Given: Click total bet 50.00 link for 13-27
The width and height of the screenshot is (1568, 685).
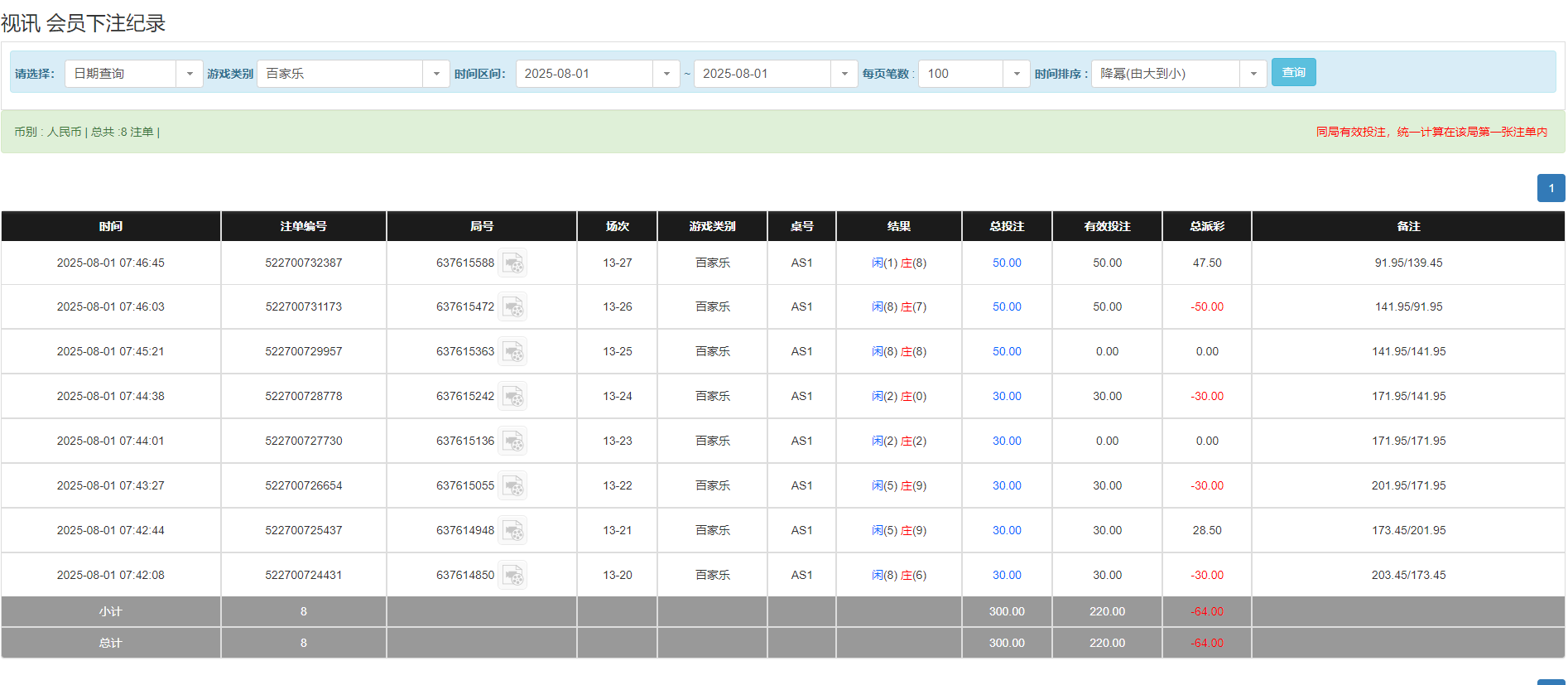Looking at the screenshot, I should tap(1007, 263).
